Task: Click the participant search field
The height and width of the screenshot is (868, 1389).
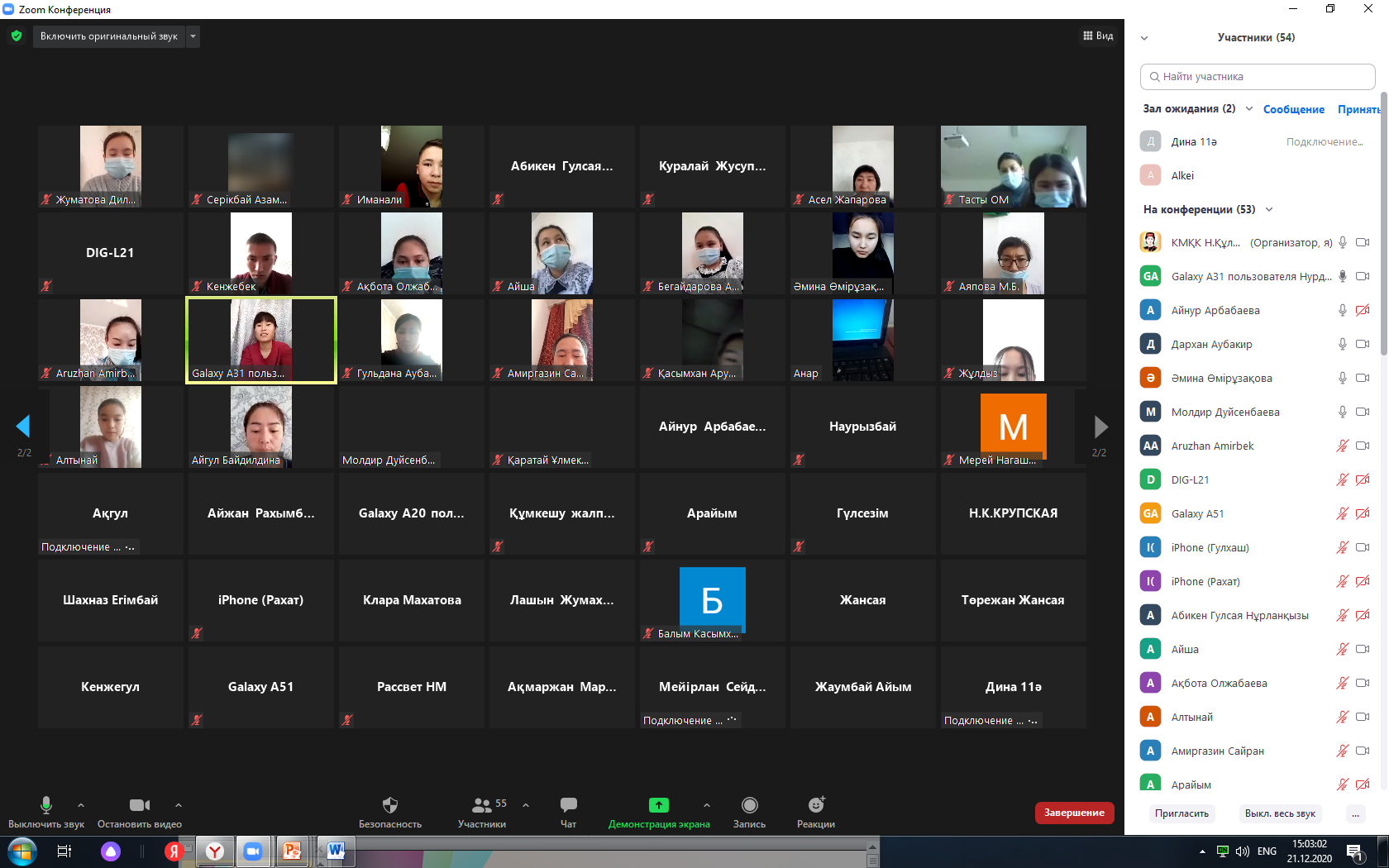Action: pos(1258,77)
